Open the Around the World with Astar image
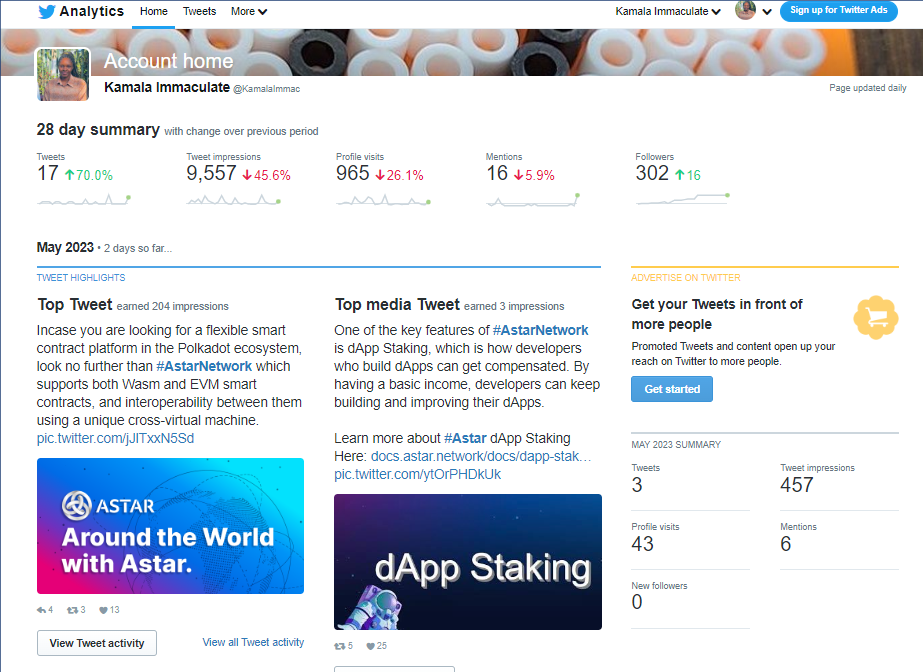The width and height of the screenshot is (923, 672). pos(170,526)
